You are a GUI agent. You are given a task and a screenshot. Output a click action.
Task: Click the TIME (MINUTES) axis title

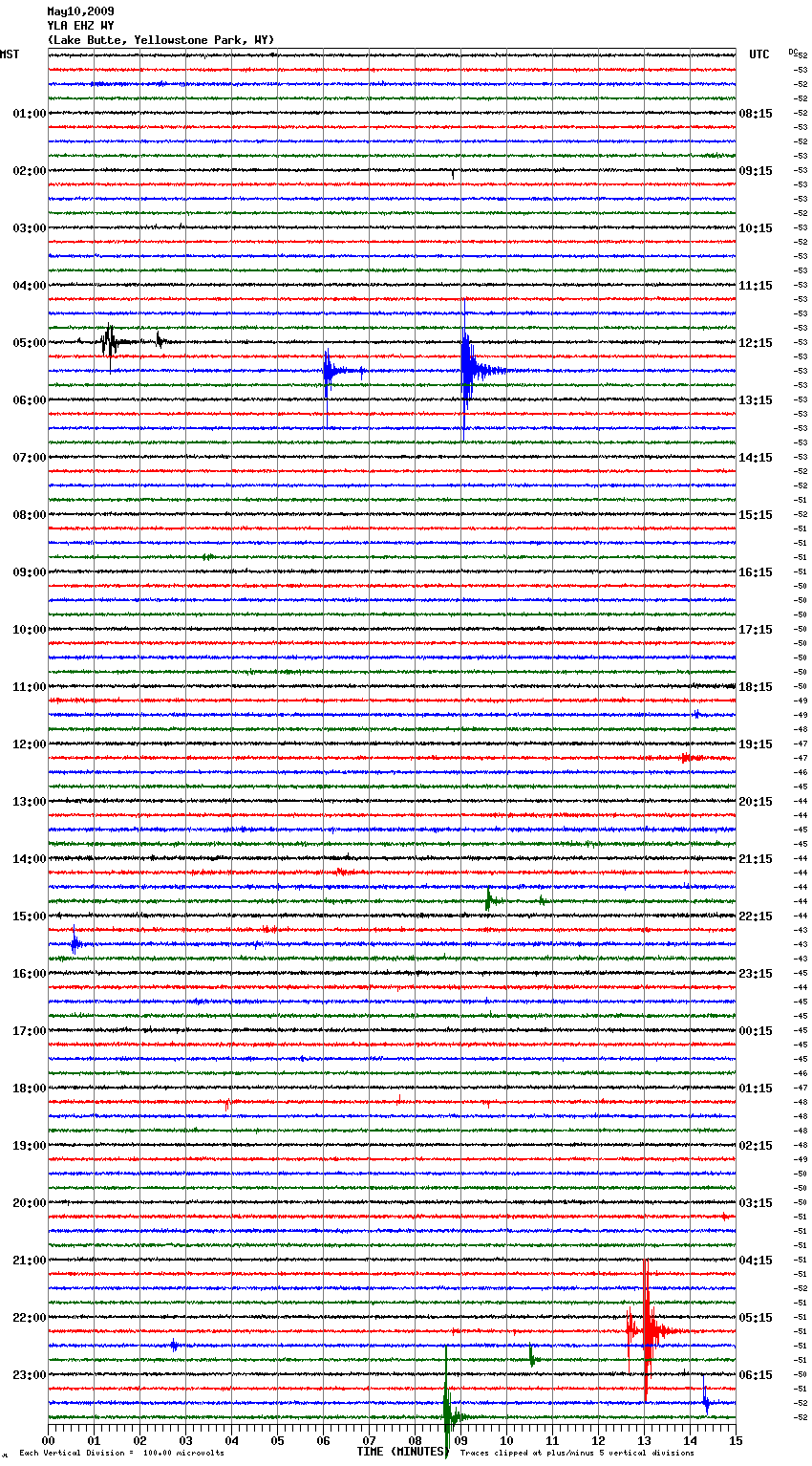402,1452
